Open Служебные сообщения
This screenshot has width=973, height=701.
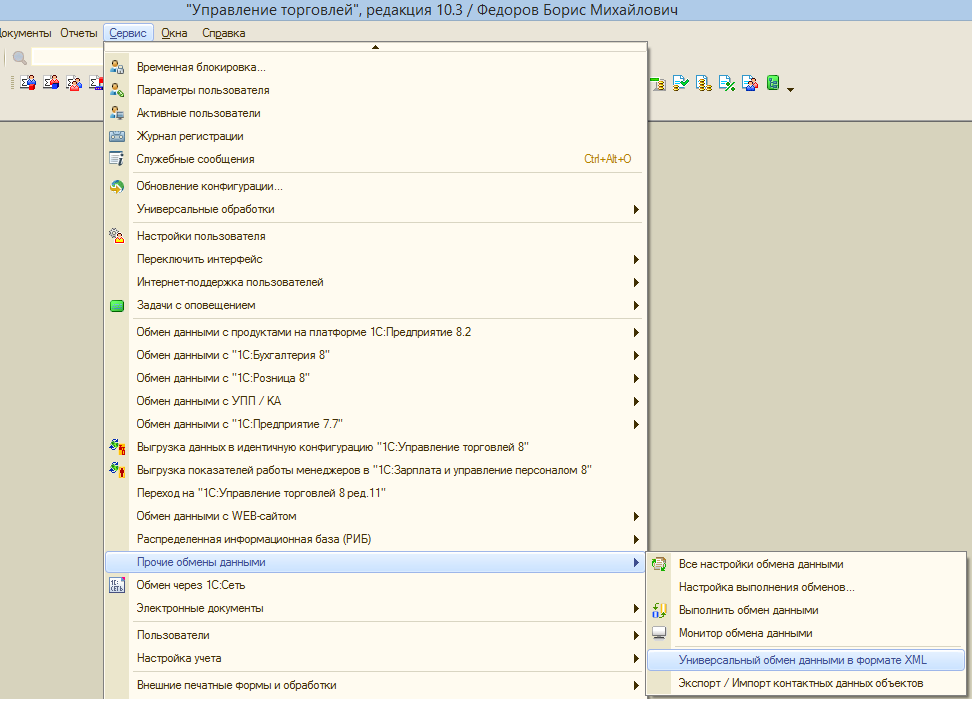(376, 159)
